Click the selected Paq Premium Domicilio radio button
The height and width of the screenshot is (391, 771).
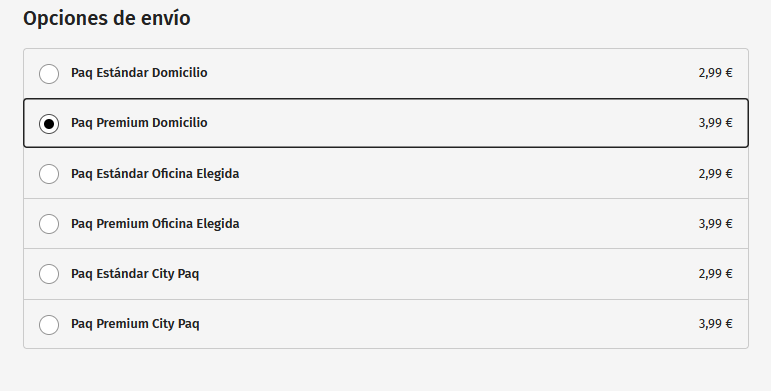pyautogui.click(x=49, y=124)
